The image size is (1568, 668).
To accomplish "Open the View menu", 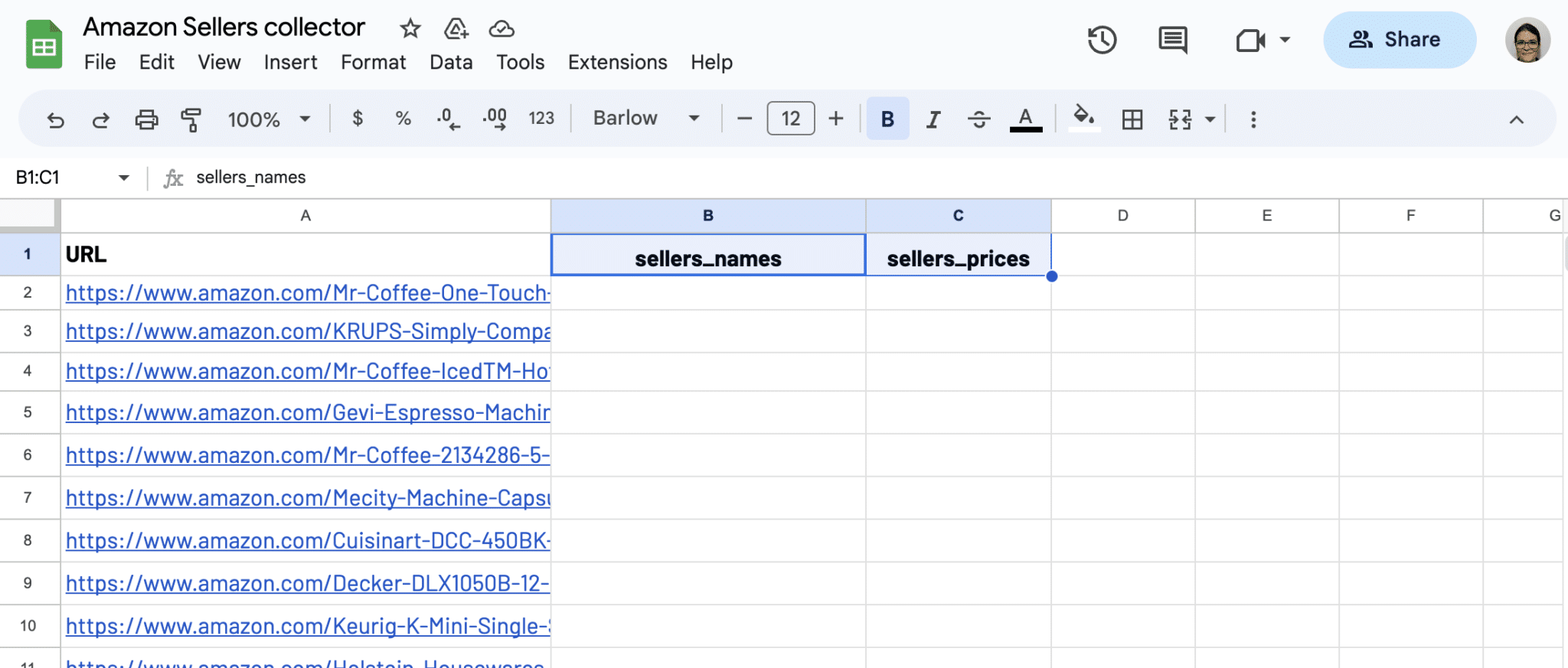I will click(219, 62).
